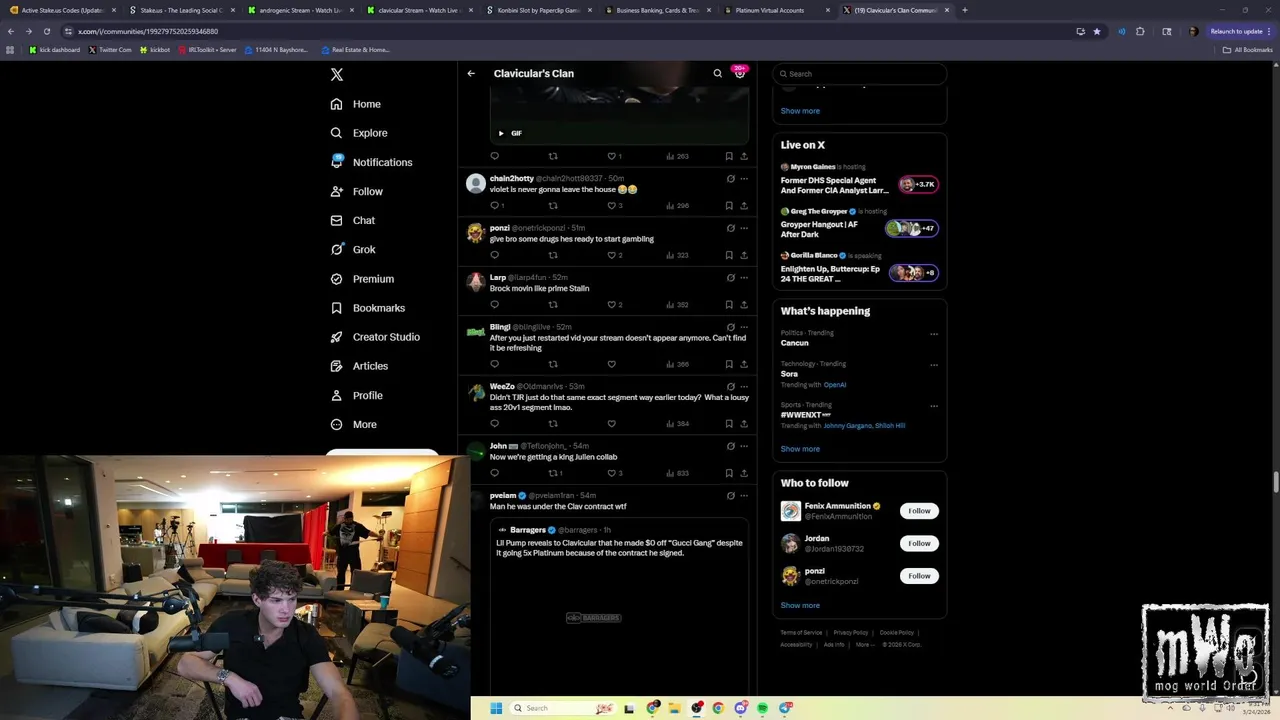Reply to chain2hotty's post

pyautogui.click(x=495, y=205)
